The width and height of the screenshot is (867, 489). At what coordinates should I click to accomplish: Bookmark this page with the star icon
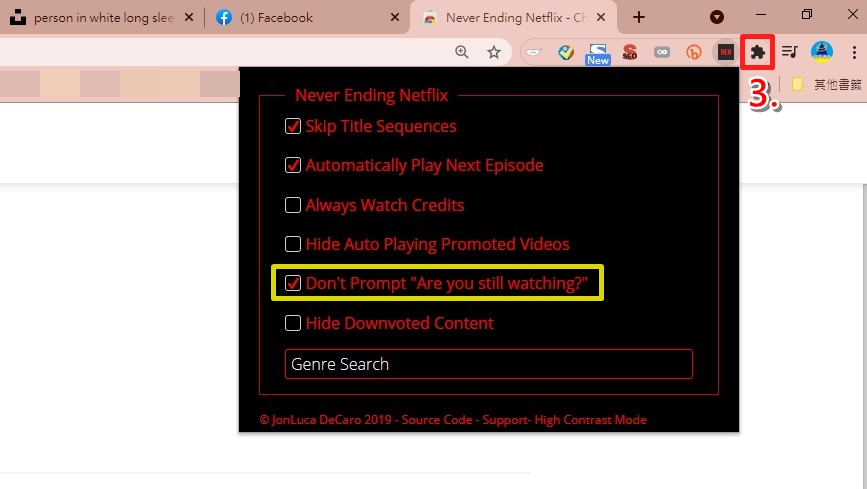click(494, 52)
